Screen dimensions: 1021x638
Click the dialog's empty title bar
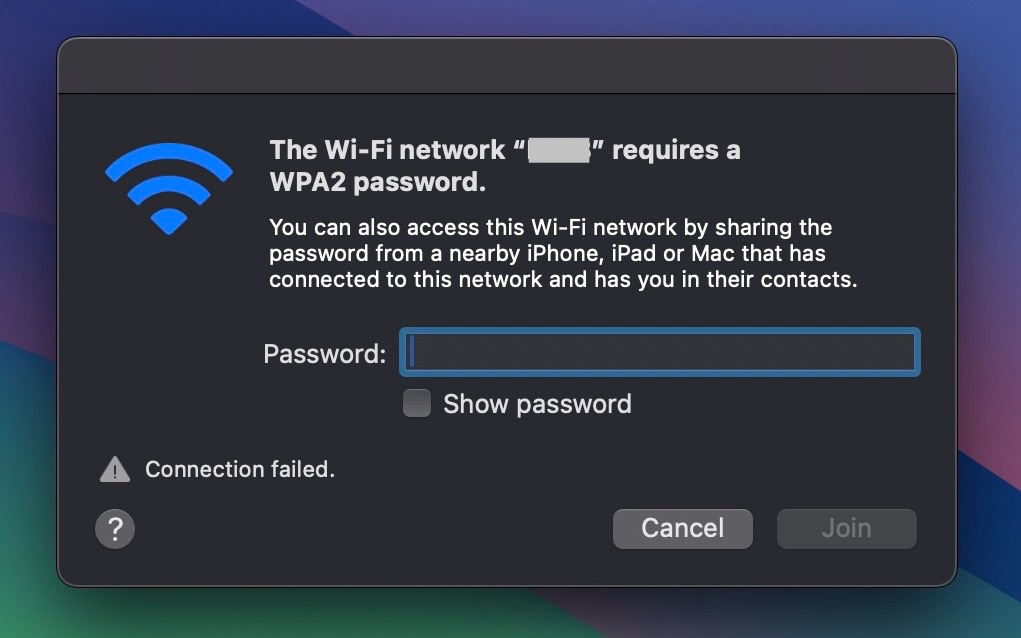506,66
